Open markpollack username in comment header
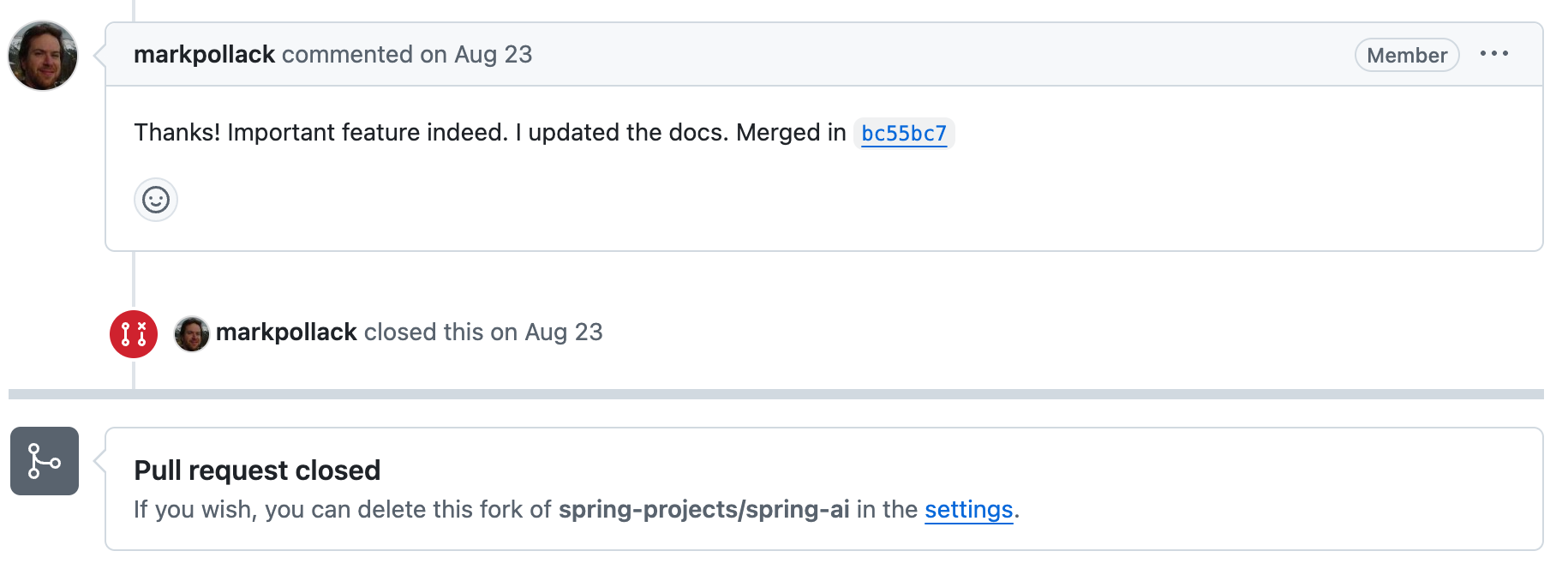This screenshot has height=569, width=1568. coord(204,55)
